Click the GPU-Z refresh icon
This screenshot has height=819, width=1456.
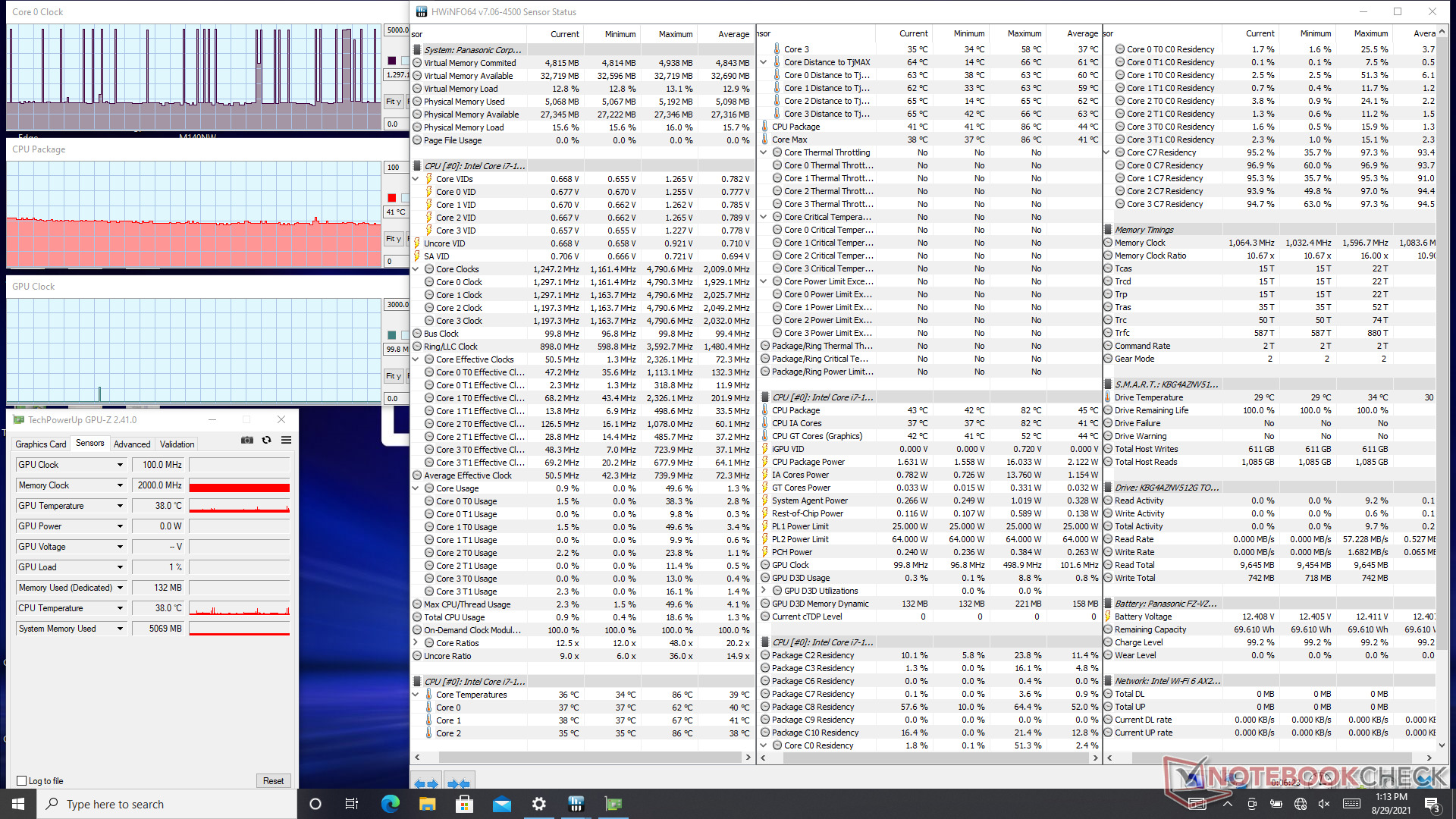point(266,440)
